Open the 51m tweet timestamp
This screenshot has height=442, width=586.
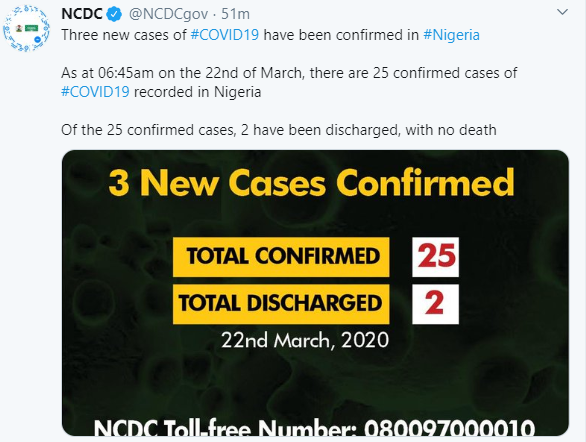235,14
